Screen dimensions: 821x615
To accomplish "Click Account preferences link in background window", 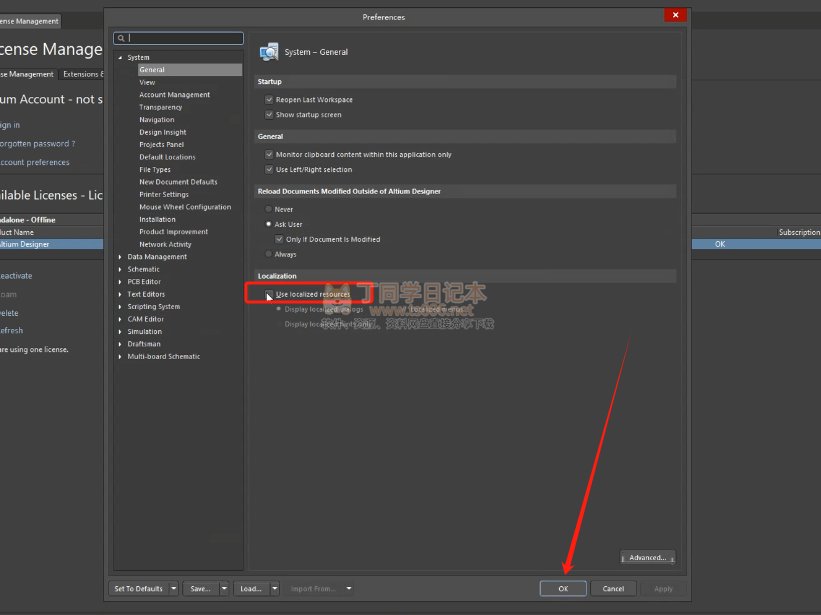I will pyautogui.click(x=35, y=162).
